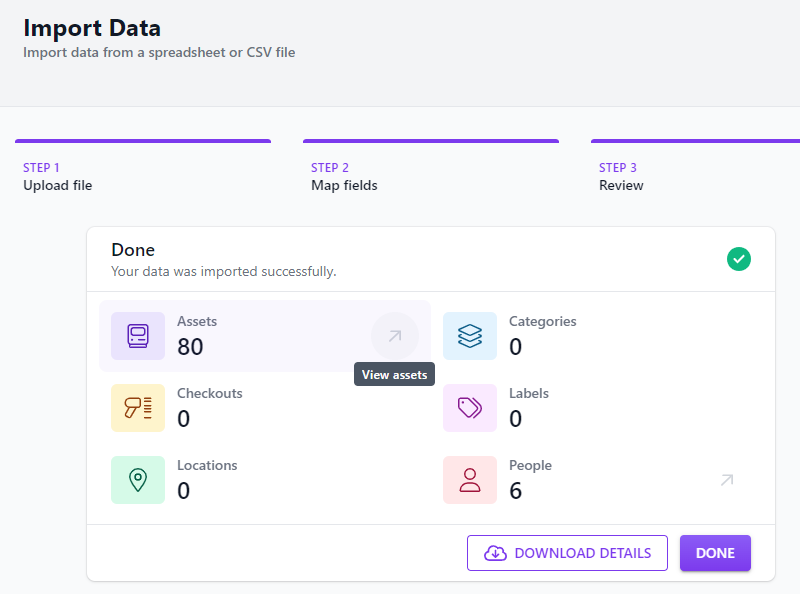Viewport: 800px width, 594px height.
Task: Go to Step 1 Upload file
Action: click(143, 166)
